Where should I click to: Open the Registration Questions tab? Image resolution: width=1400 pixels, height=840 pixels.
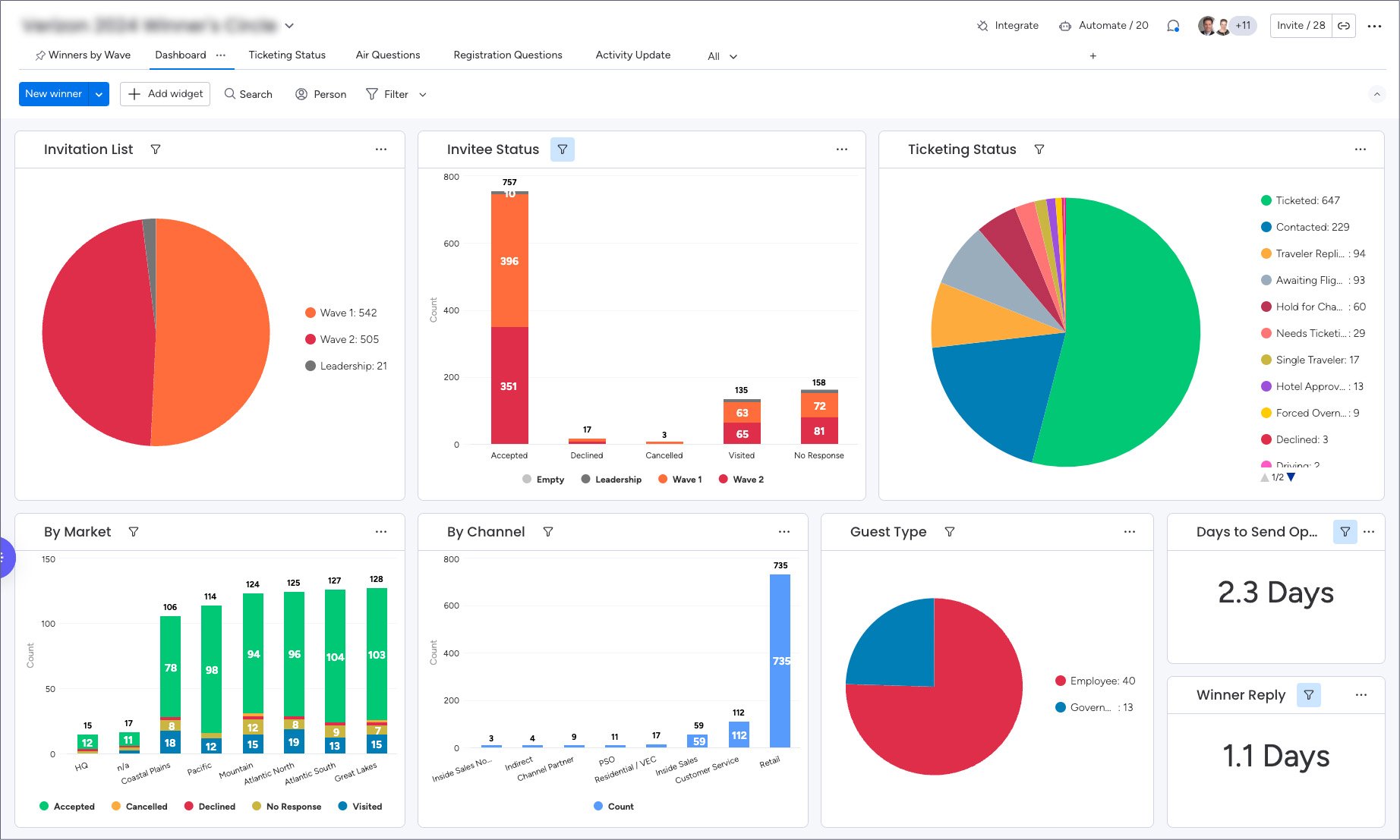[507, 55]
